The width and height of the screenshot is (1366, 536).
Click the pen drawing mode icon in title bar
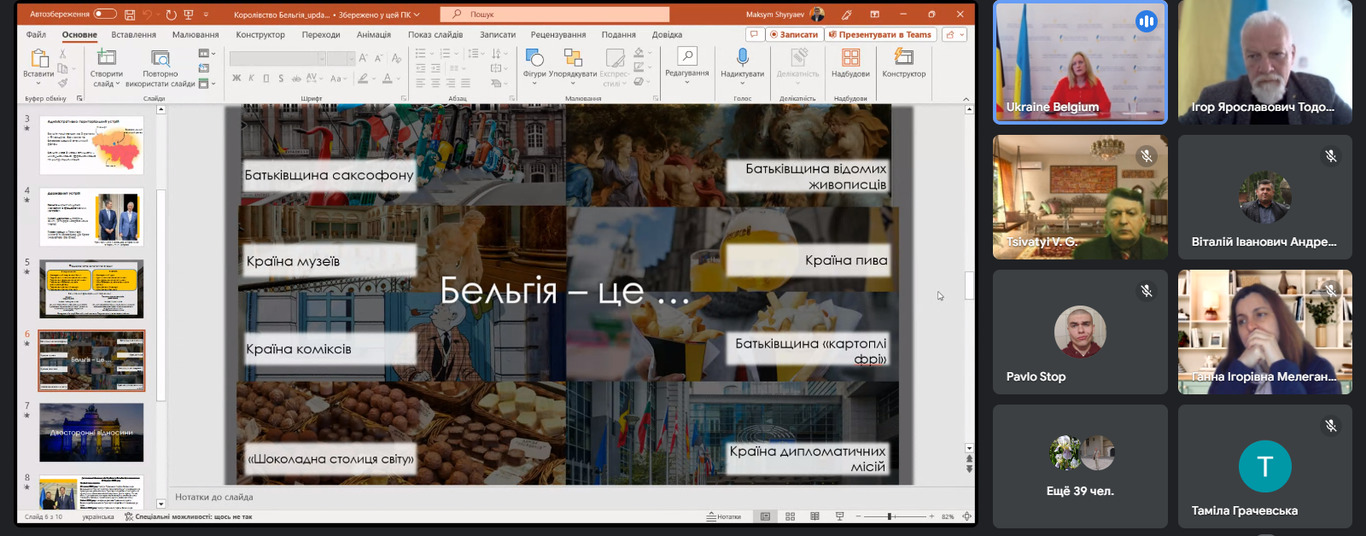[x=847, y=14]
